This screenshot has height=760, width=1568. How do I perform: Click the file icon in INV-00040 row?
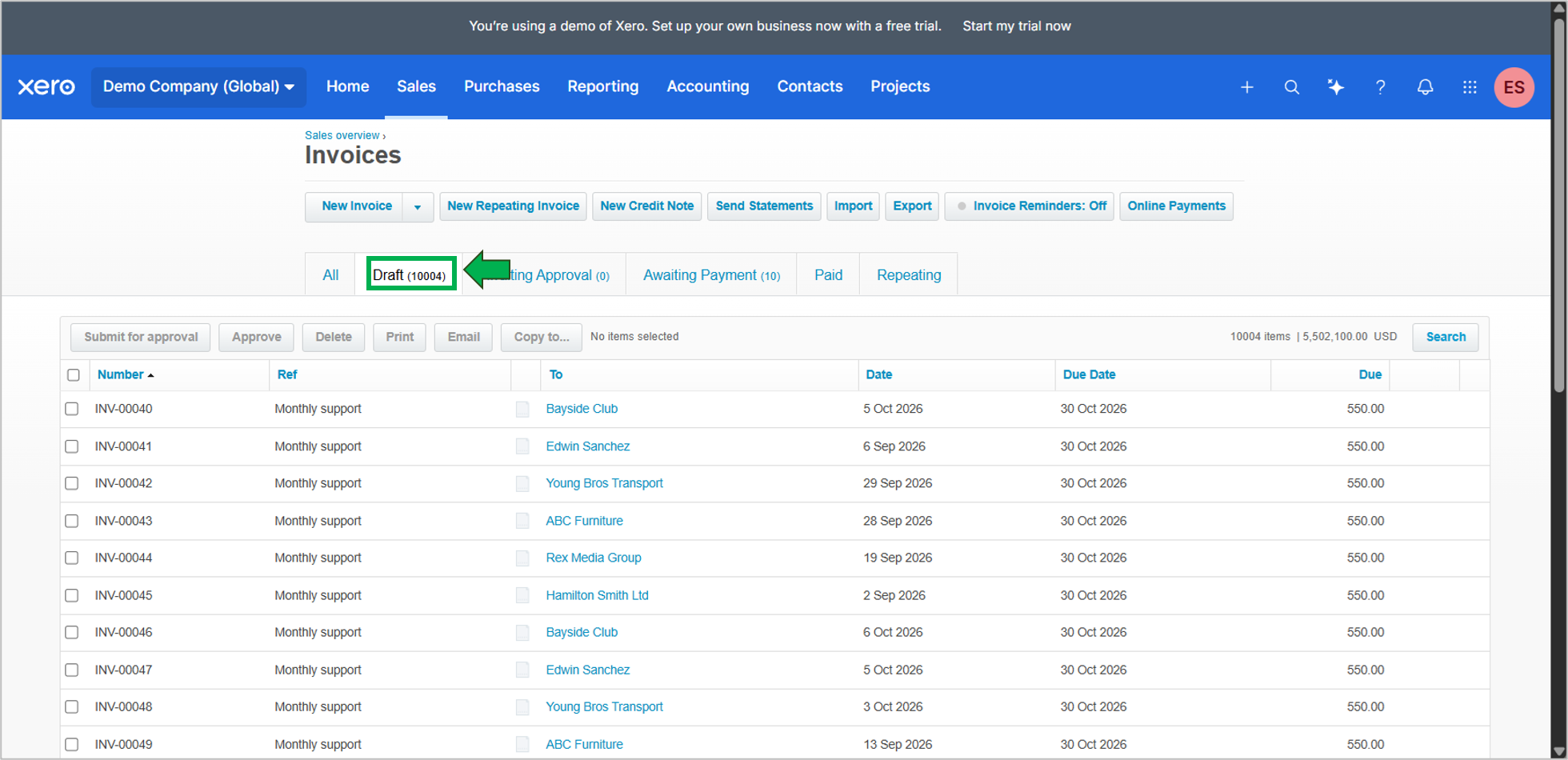[522, 409]
